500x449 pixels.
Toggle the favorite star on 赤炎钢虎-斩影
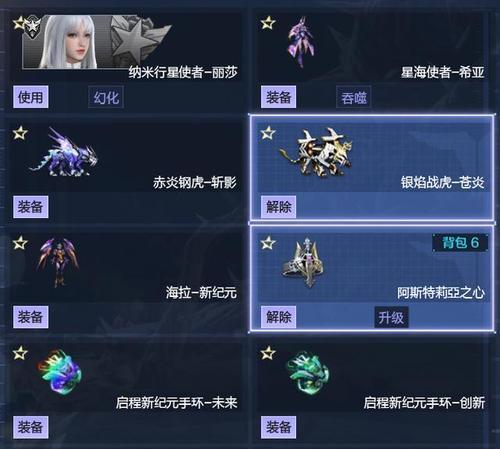pos(20,133)
